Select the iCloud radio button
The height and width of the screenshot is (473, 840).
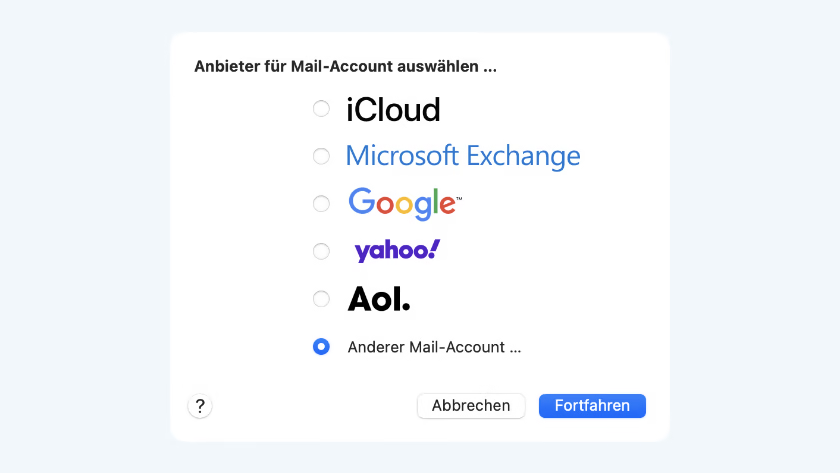tap(321, 109)
